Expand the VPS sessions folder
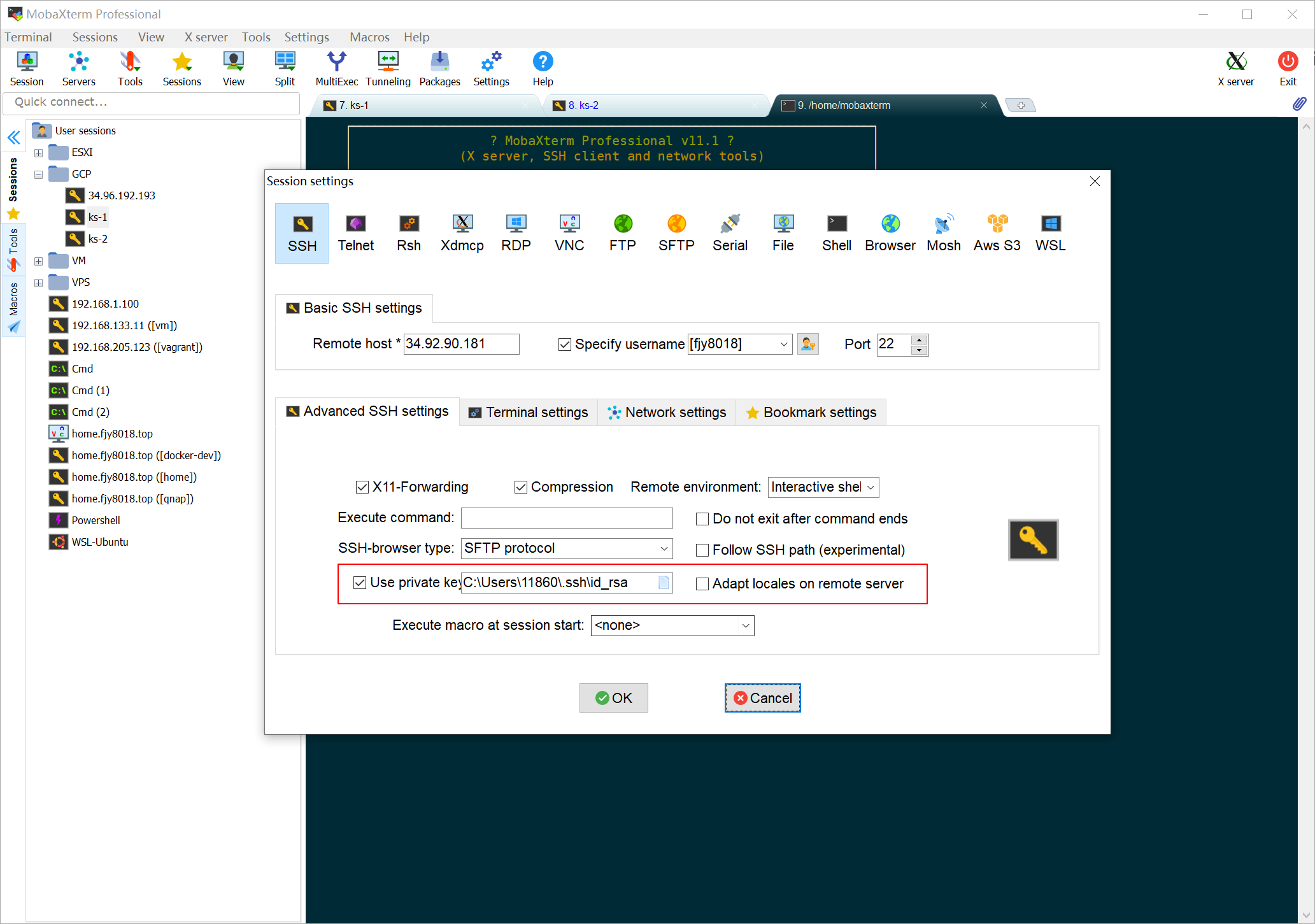 coord(38,283)
